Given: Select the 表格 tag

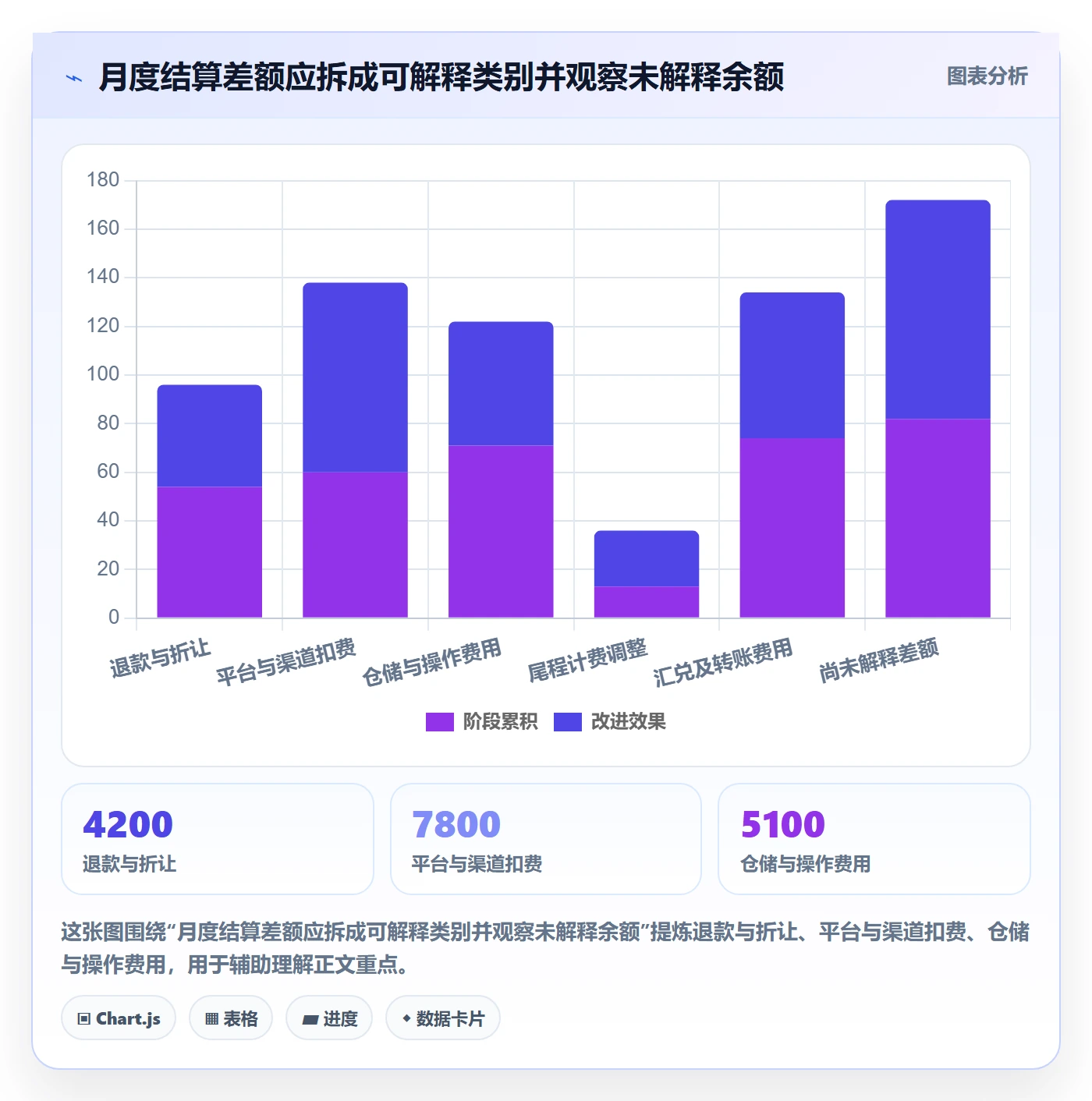Looking at the screenshot, I should point(231,1018).
